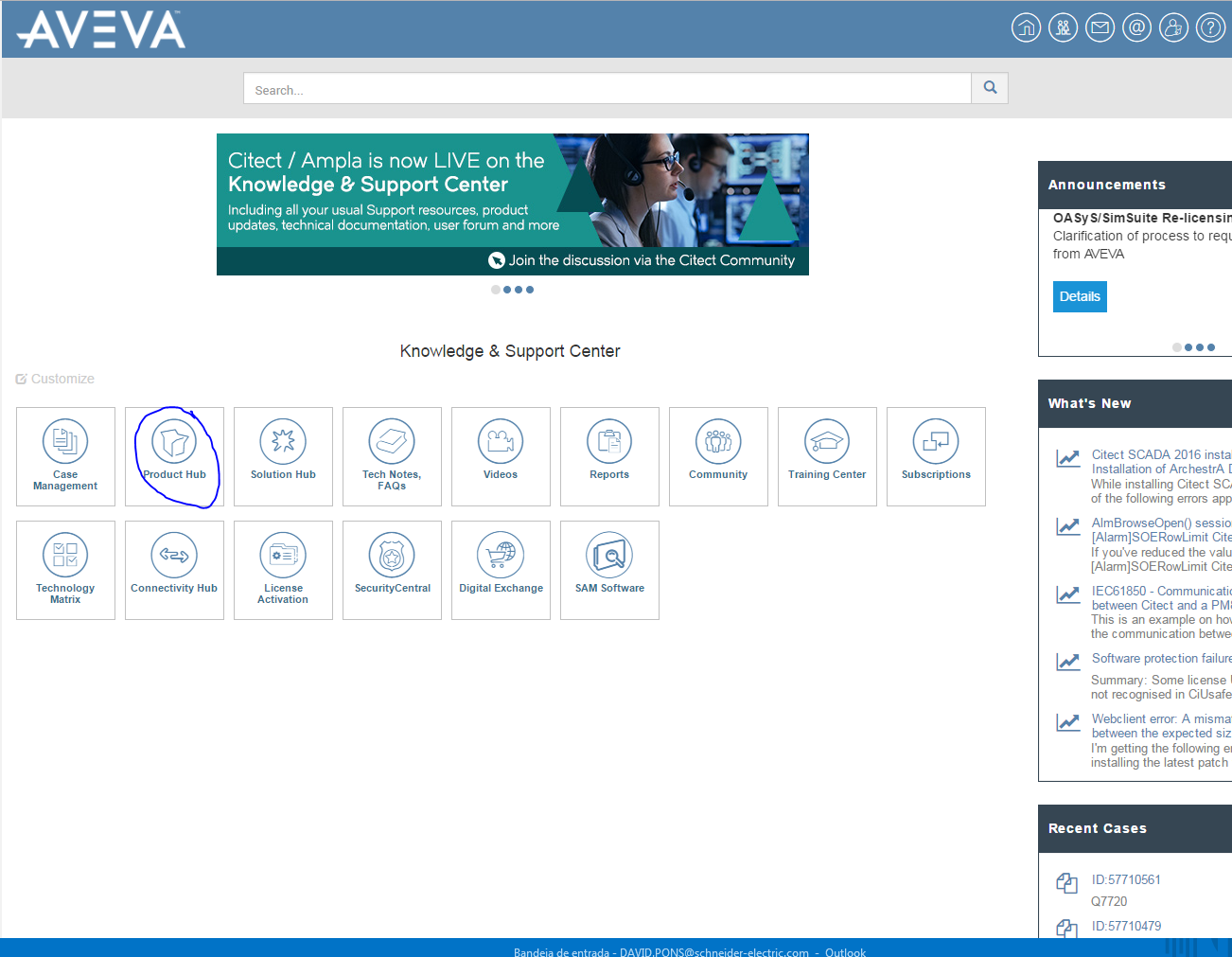Click trend icon beside Webclient error item

pyautogui.click(x=1068, y=722)
